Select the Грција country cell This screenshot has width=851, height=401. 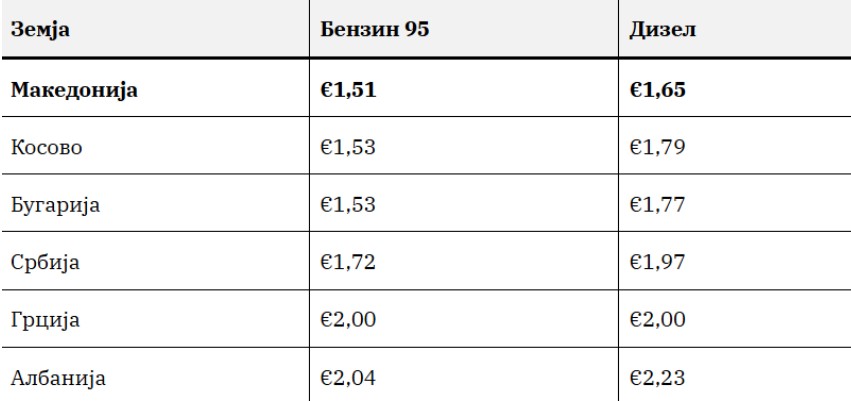(45, 320)
